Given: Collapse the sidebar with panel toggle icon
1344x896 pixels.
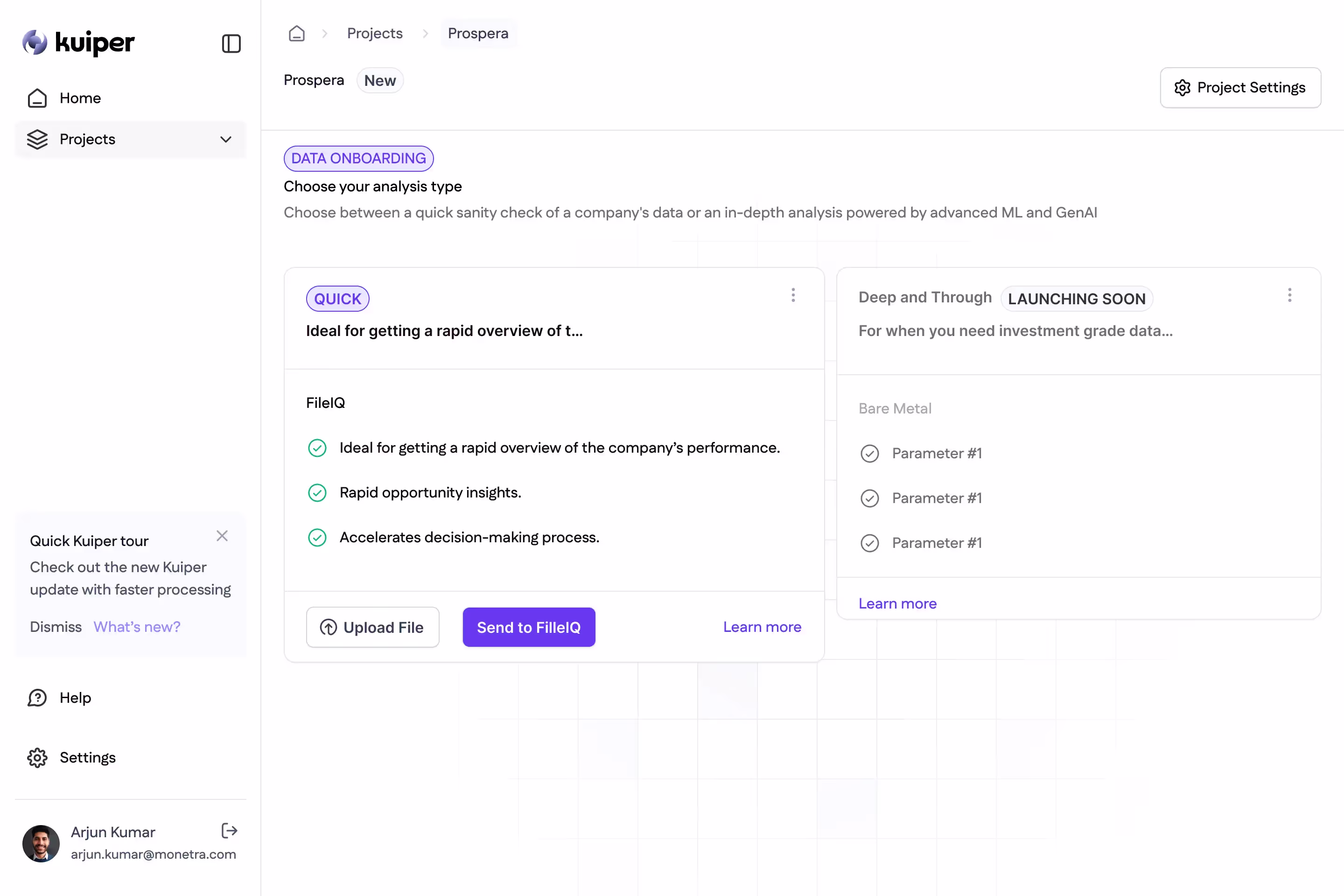Looking at the screenshot, I should click(x=231, y=43).
